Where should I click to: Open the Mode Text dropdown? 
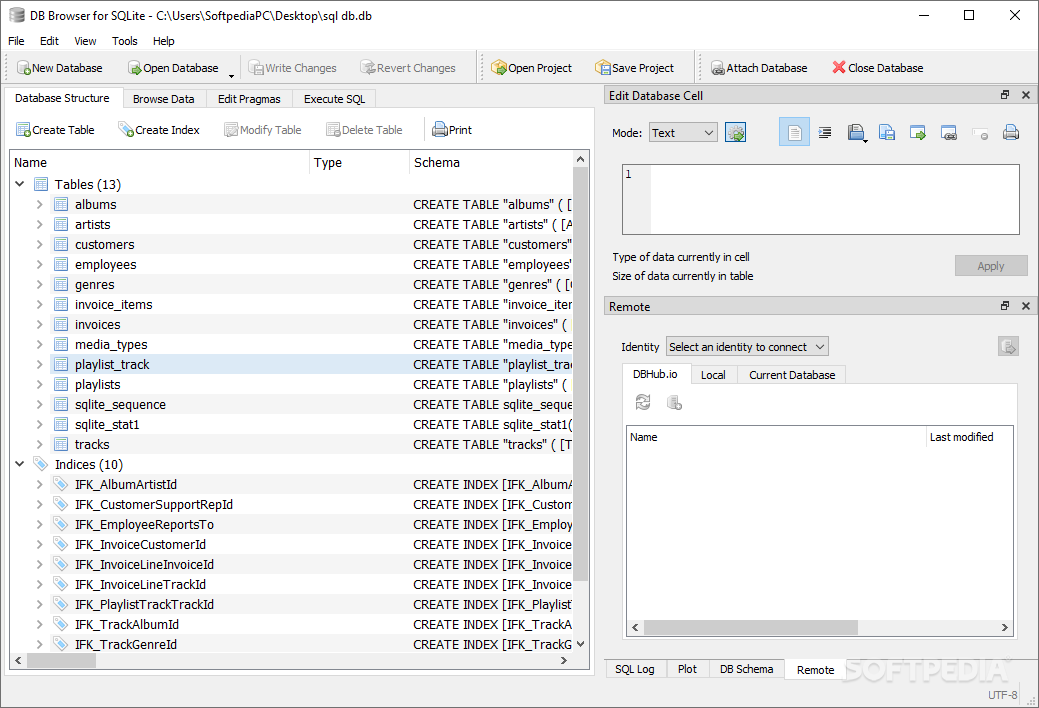point(683,133)
